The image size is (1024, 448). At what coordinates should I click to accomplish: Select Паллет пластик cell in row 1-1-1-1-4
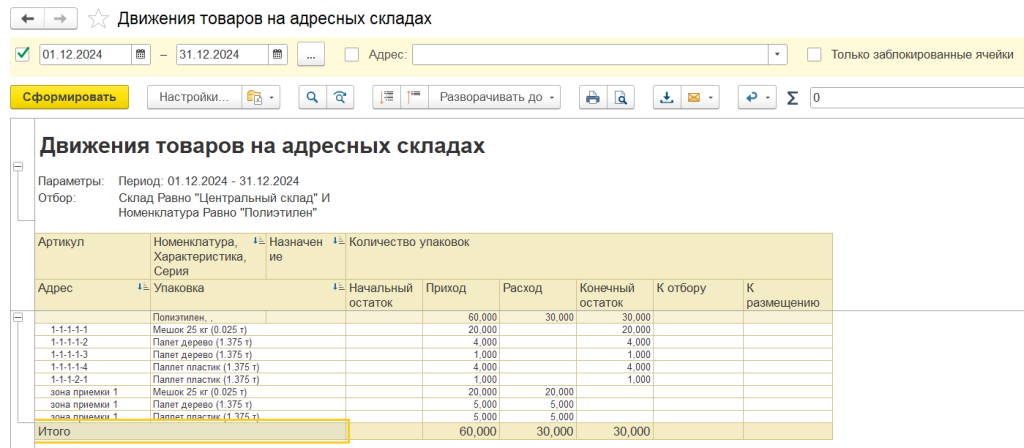[248, 367]
